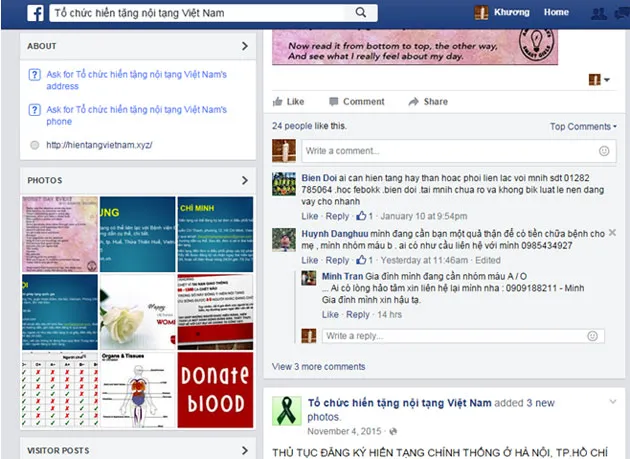Open the CHÍ MINH blue photo thumbnail

pos(215,234)
